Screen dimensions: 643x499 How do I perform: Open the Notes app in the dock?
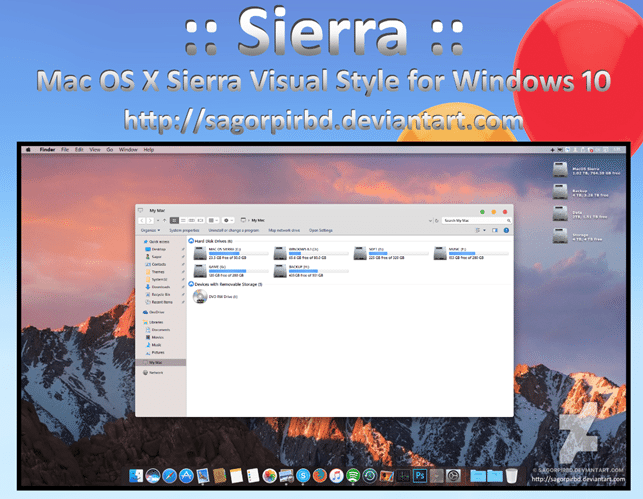(236, 476)
